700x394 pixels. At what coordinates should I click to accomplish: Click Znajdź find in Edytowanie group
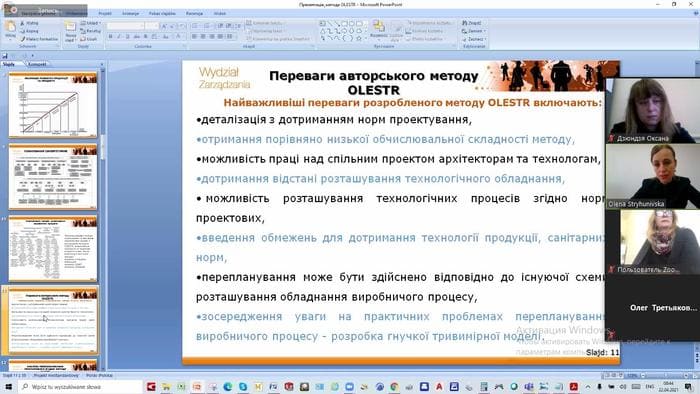pyautogui.click(x=472, y=23)
